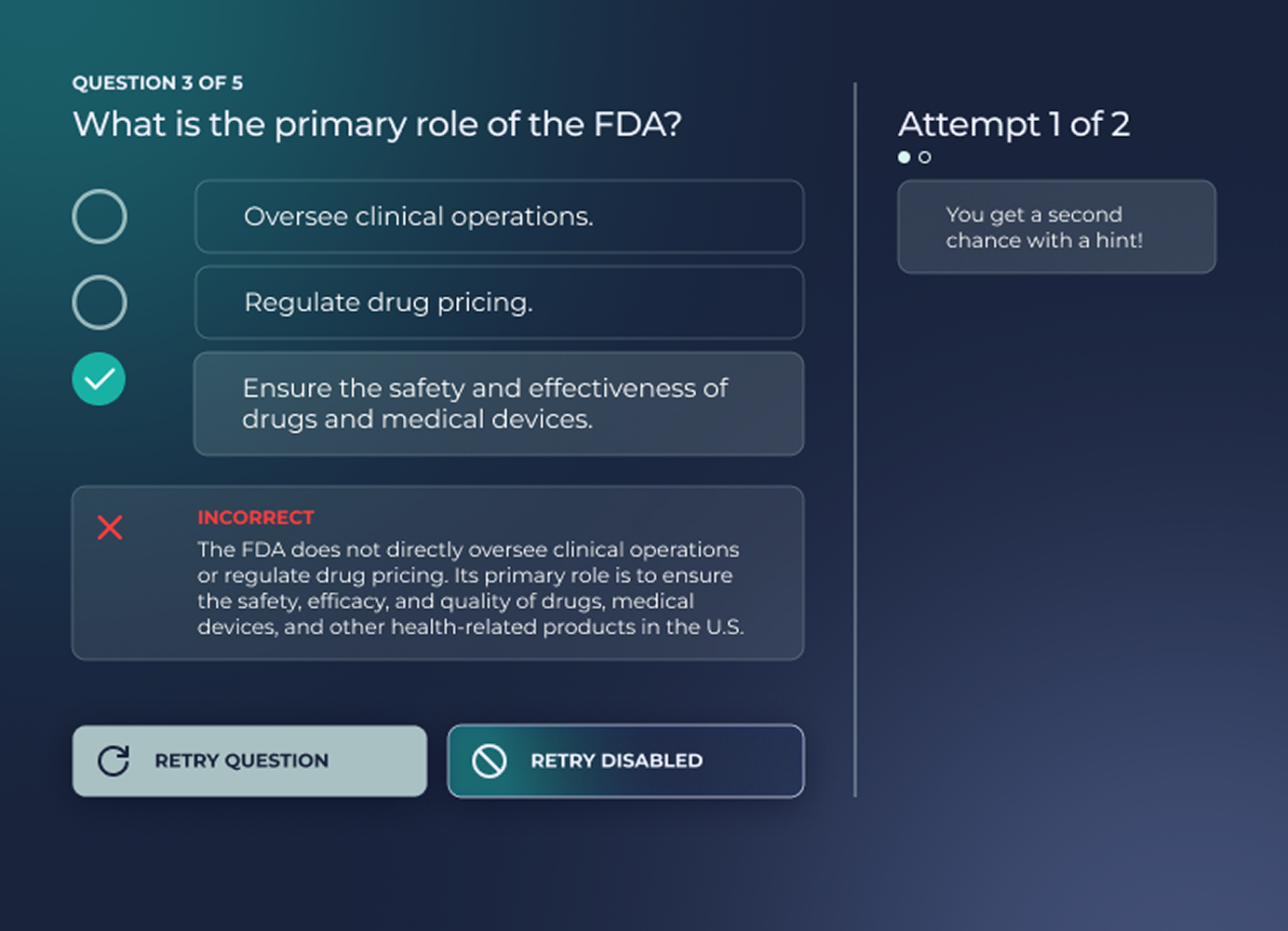Toggle the checked teal radio for safety answer
This screenshot has height=931, width=1288.
[99, 379]
